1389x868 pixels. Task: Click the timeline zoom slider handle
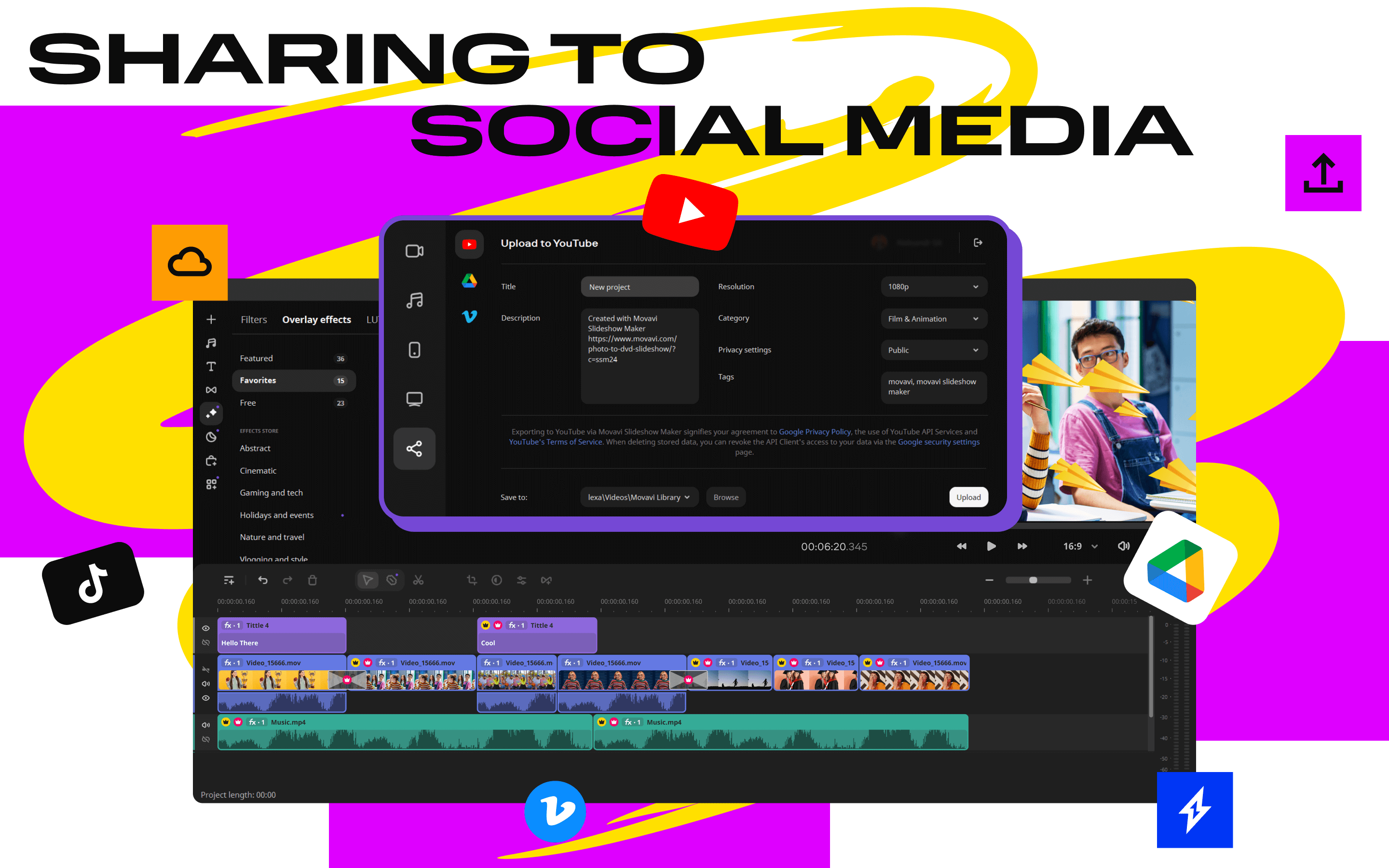1033,581
